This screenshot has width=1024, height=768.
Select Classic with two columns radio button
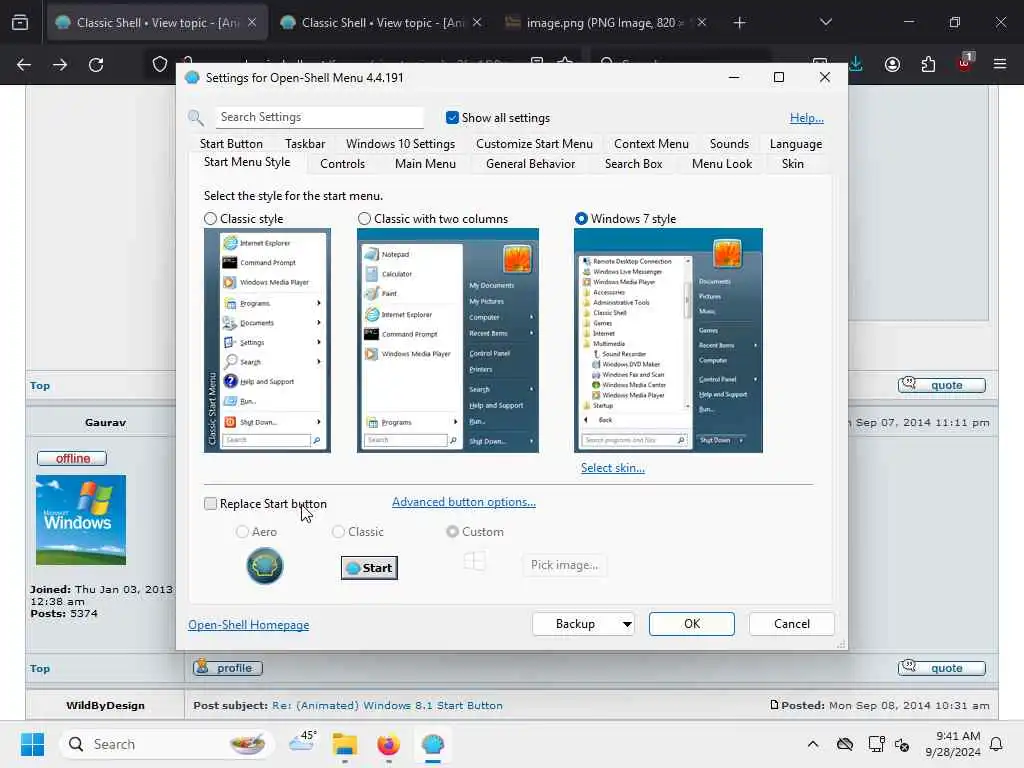coord(364,219)
